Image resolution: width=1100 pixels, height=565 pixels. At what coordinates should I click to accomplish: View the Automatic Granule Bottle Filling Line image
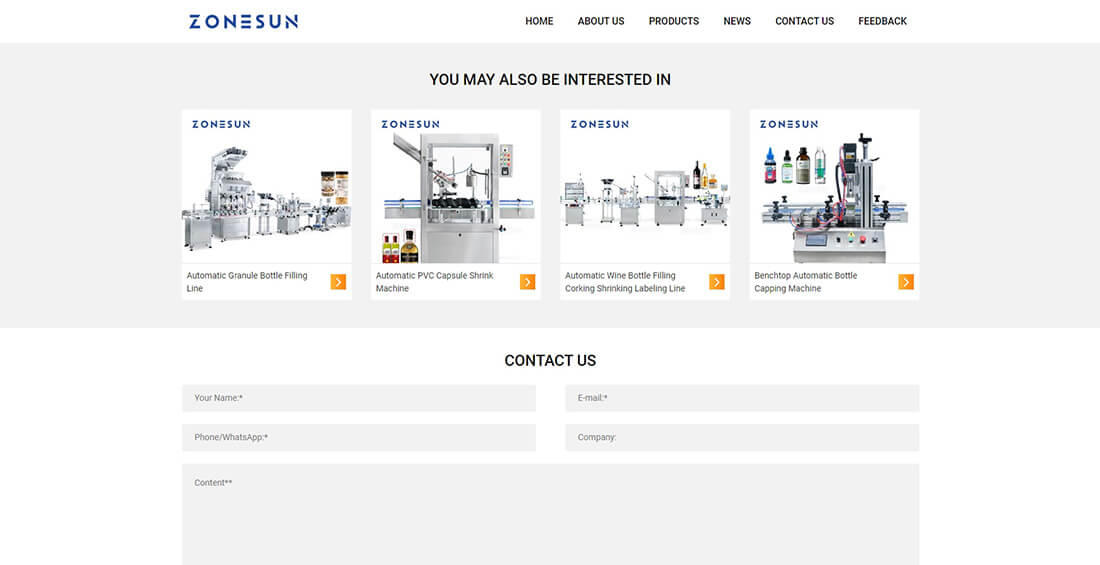point(267,186)
